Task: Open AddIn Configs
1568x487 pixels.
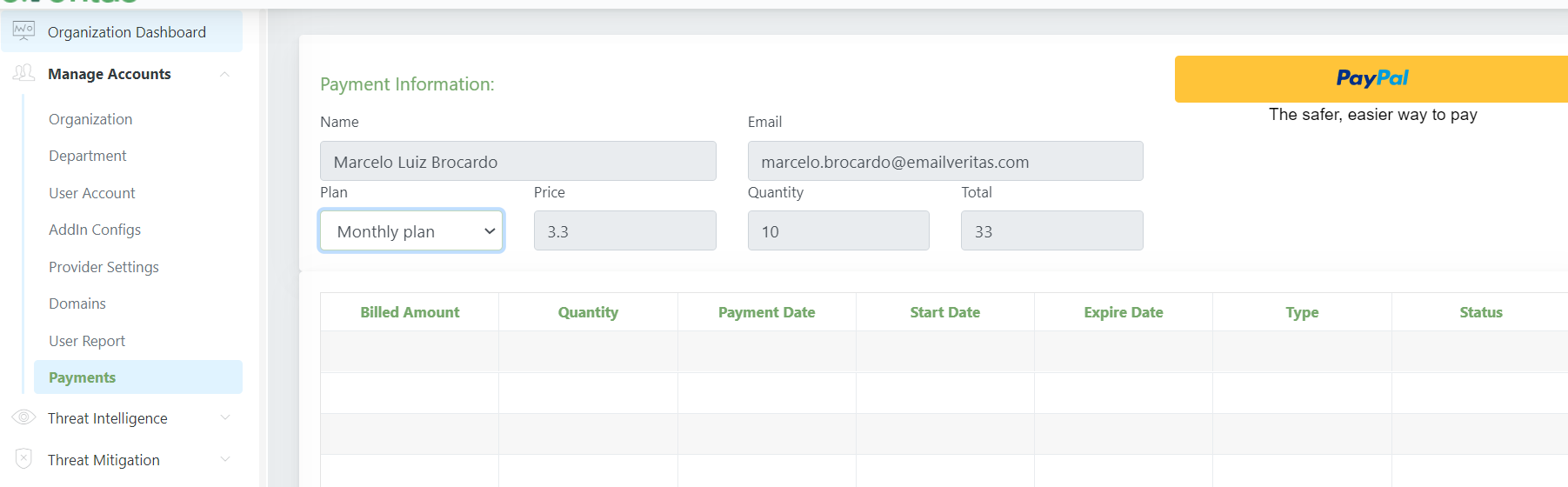Action: [95, 230]
